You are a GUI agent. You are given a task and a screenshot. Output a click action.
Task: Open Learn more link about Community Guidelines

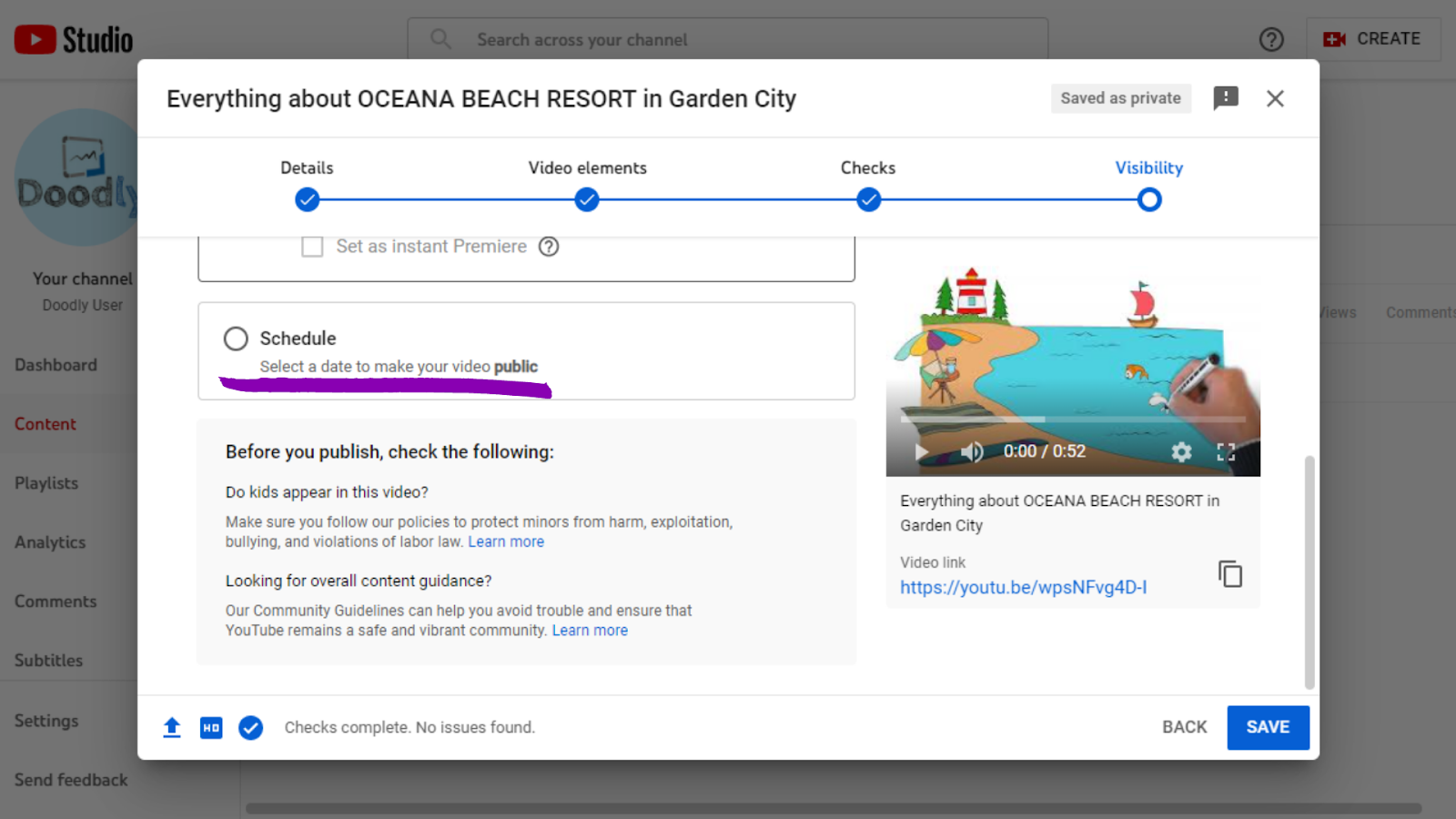[x=590, y=631]
